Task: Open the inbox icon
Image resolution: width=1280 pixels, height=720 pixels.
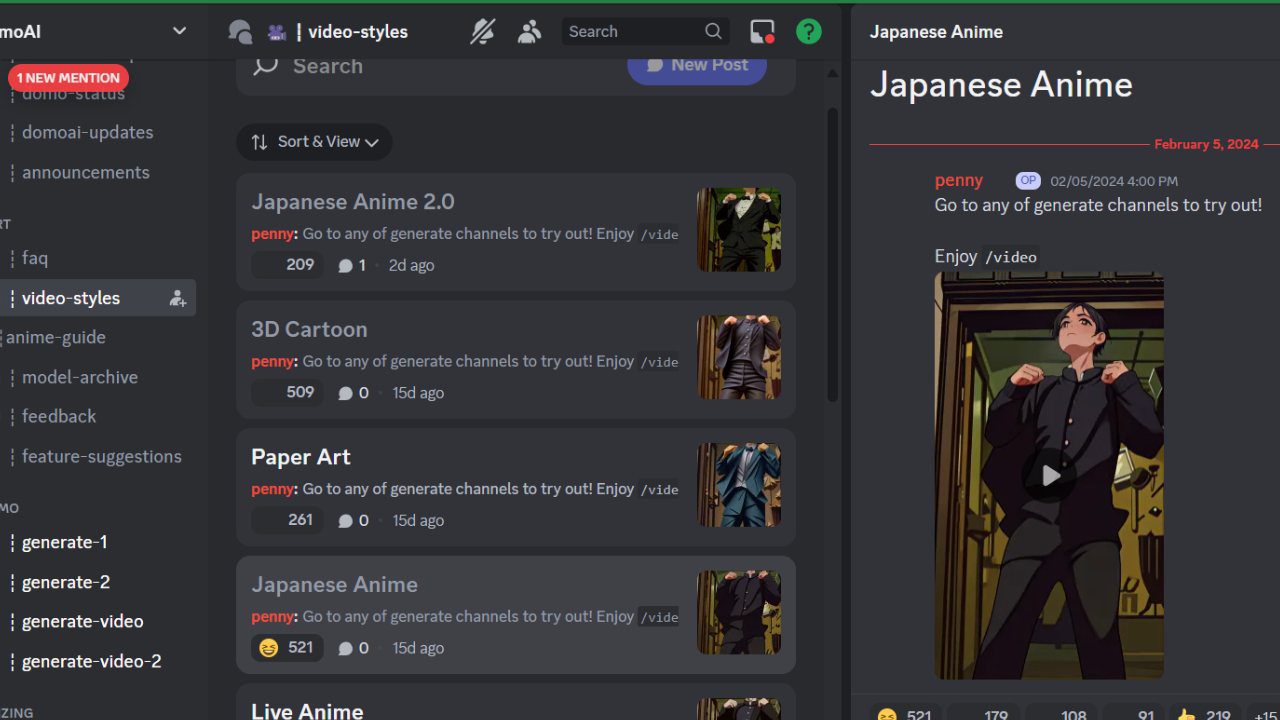Action: 762,32
